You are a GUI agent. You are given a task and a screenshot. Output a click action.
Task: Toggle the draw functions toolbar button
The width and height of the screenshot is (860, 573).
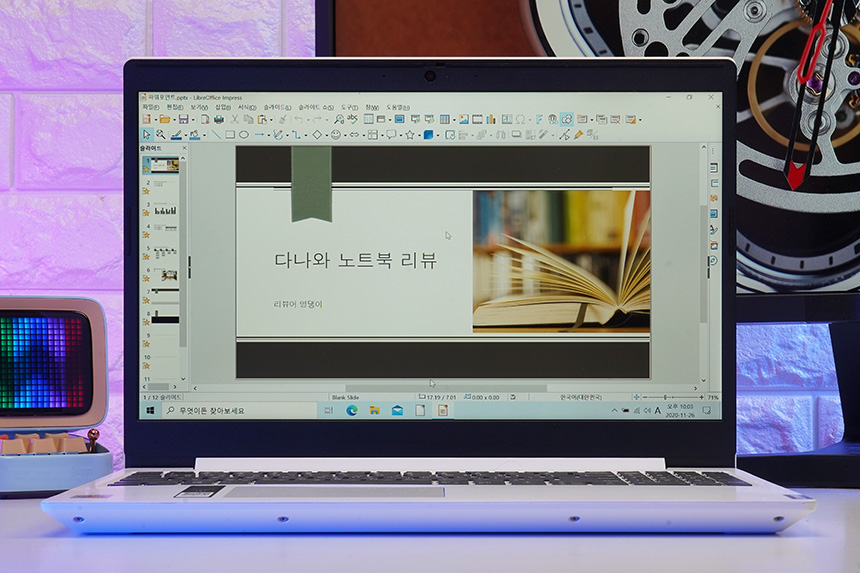(567, 119)
